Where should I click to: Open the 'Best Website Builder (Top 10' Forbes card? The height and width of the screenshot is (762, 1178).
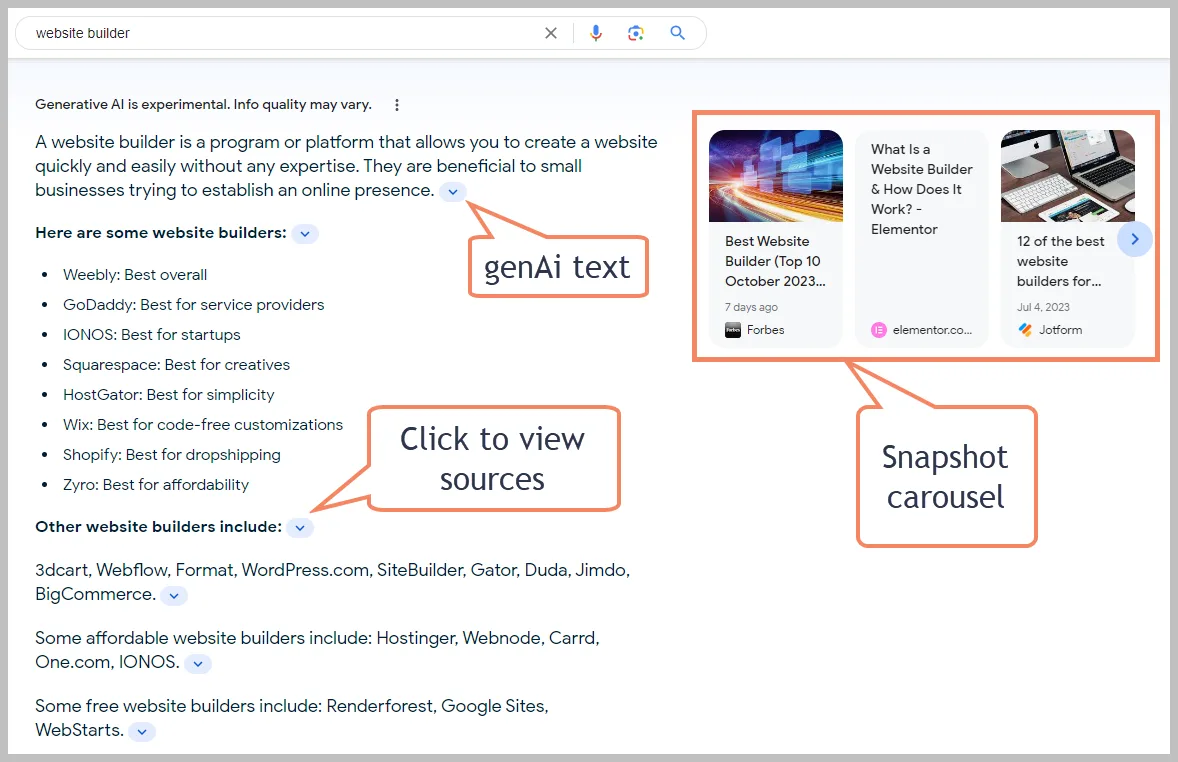click(775, 261)
